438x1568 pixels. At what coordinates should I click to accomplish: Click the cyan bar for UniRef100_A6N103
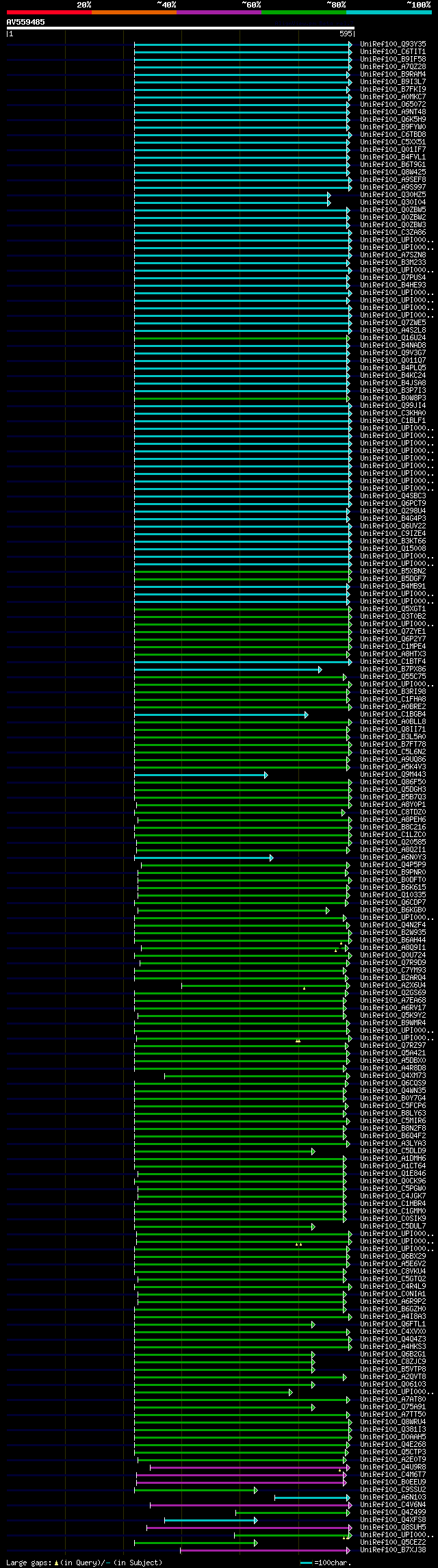312,1498
